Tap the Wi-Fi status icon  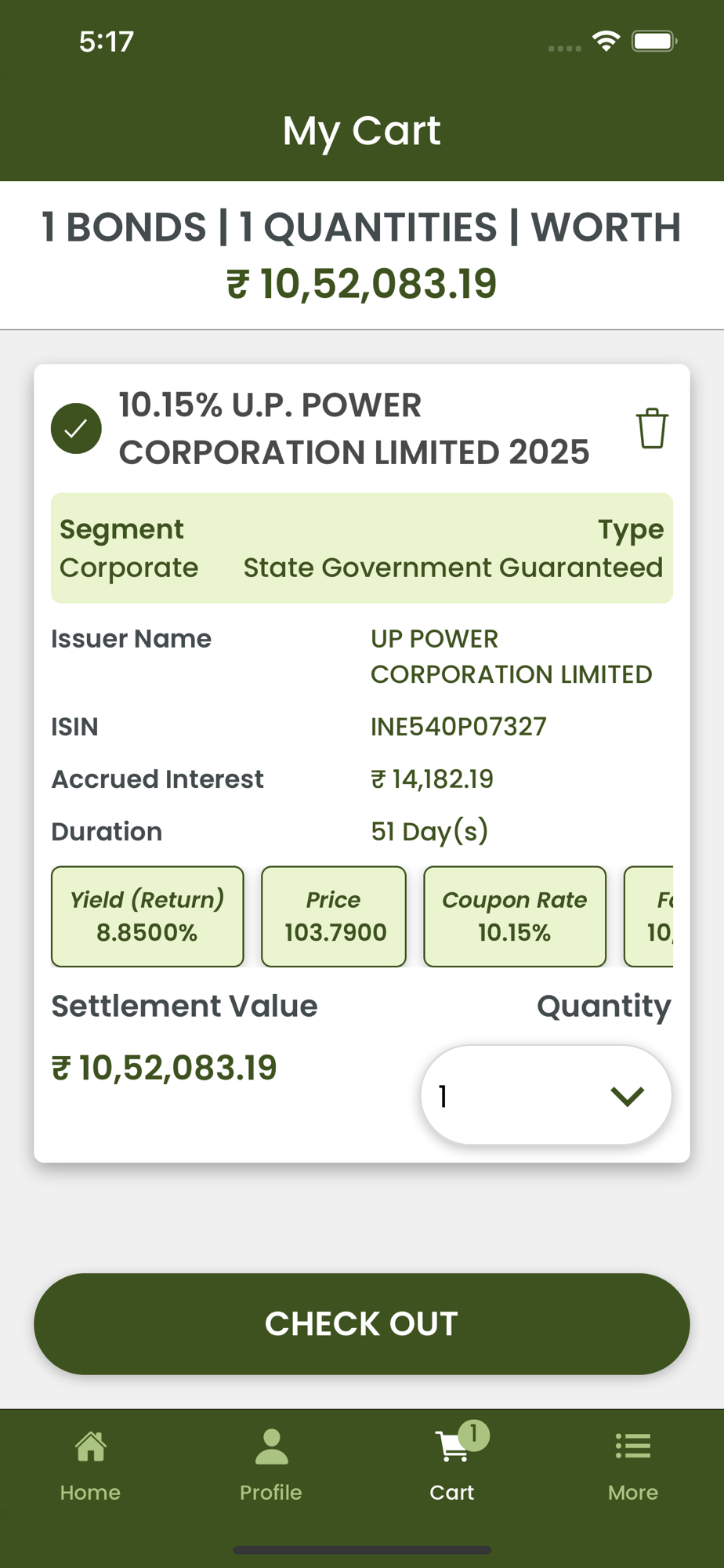(606, 41)
